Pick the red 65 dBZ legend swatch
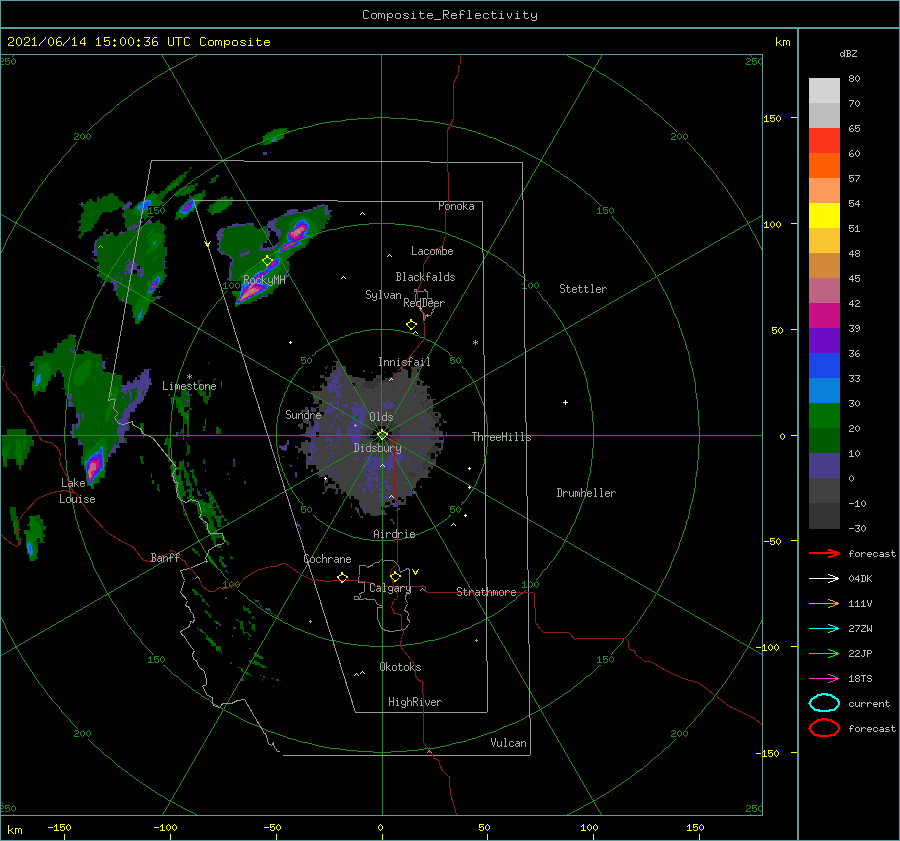Image resolution: width=900 pixels, height=841 pixels. [x=824, y=141]
